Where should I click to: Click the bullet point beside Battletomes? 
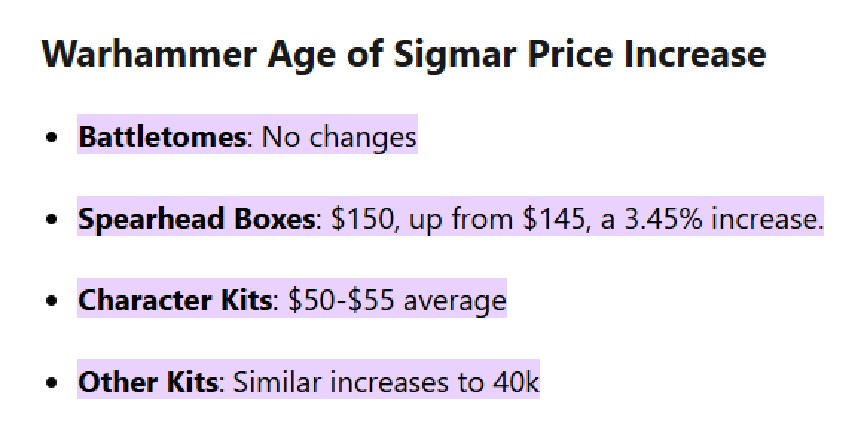(52, 137)
